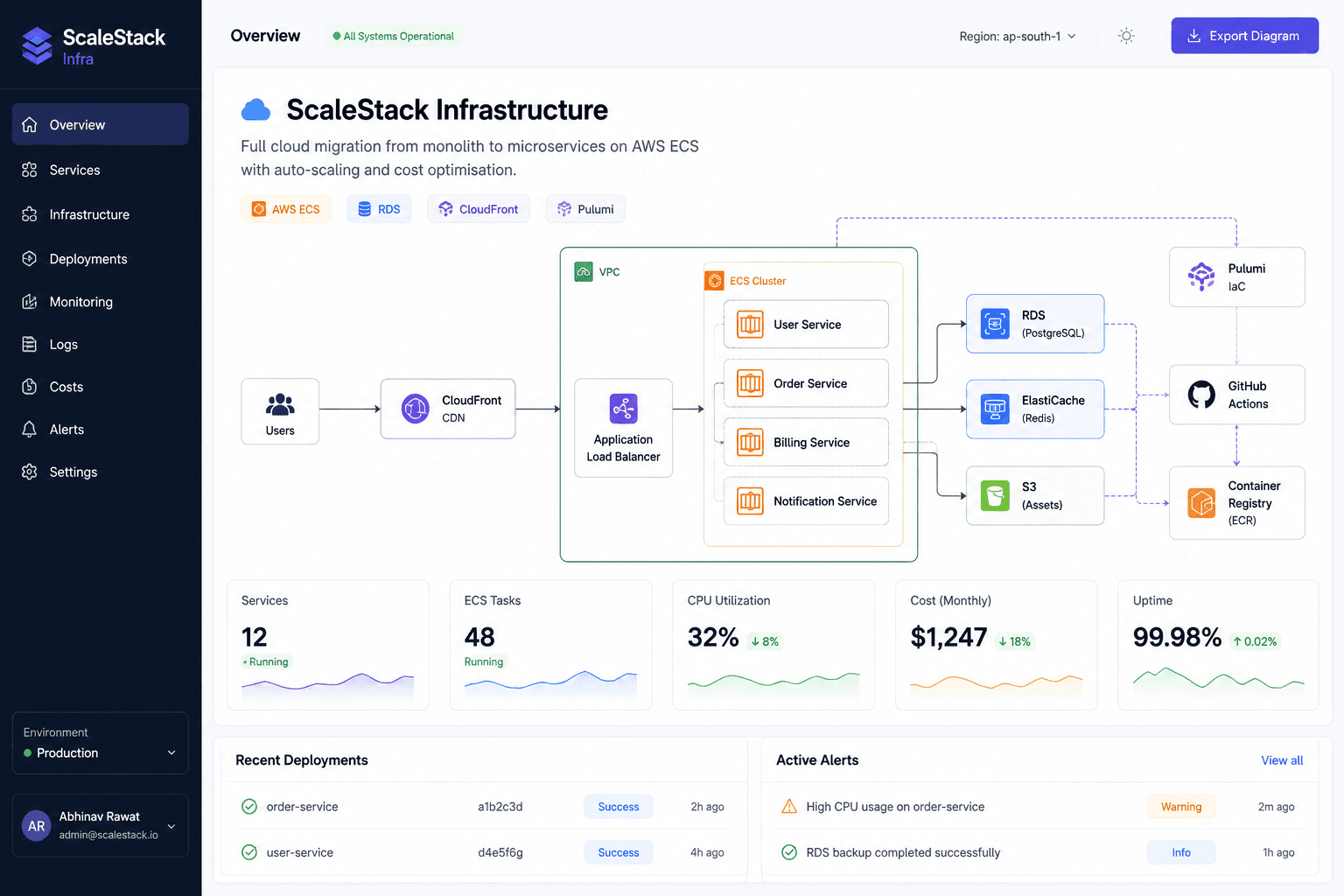Screen dimensions: 1344x896
Task: Click the Warning badge on CPU alert
Action: [x=1181, y=807]
